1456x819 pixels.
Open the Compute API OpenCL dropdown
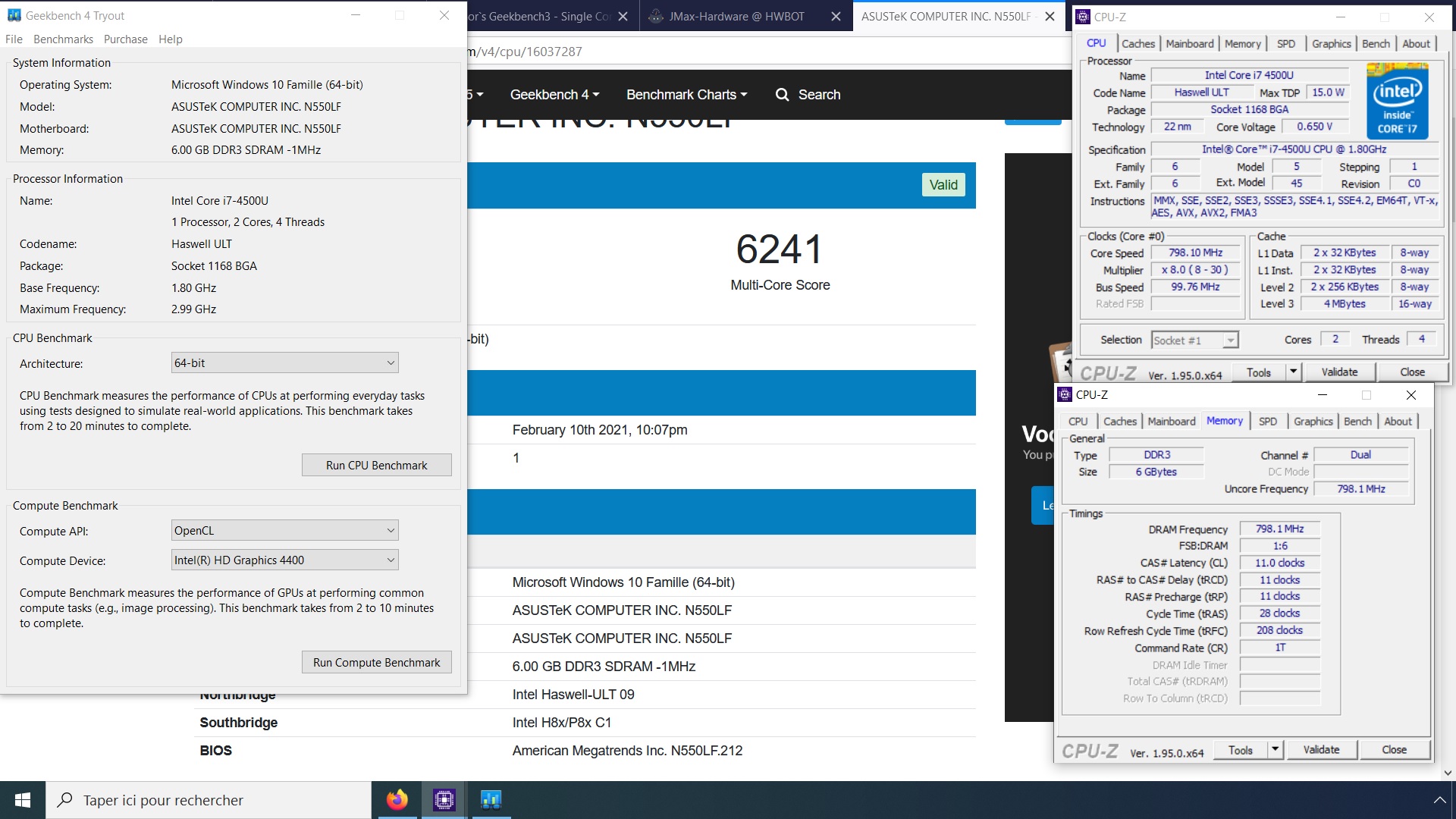pos(284,531)
